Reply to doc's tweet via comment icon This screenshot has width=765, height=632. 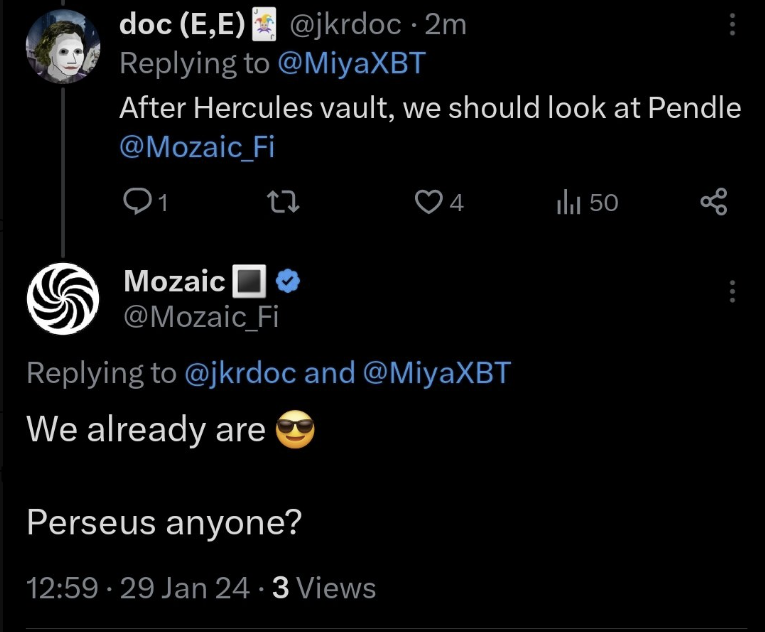tap(135, 203)
